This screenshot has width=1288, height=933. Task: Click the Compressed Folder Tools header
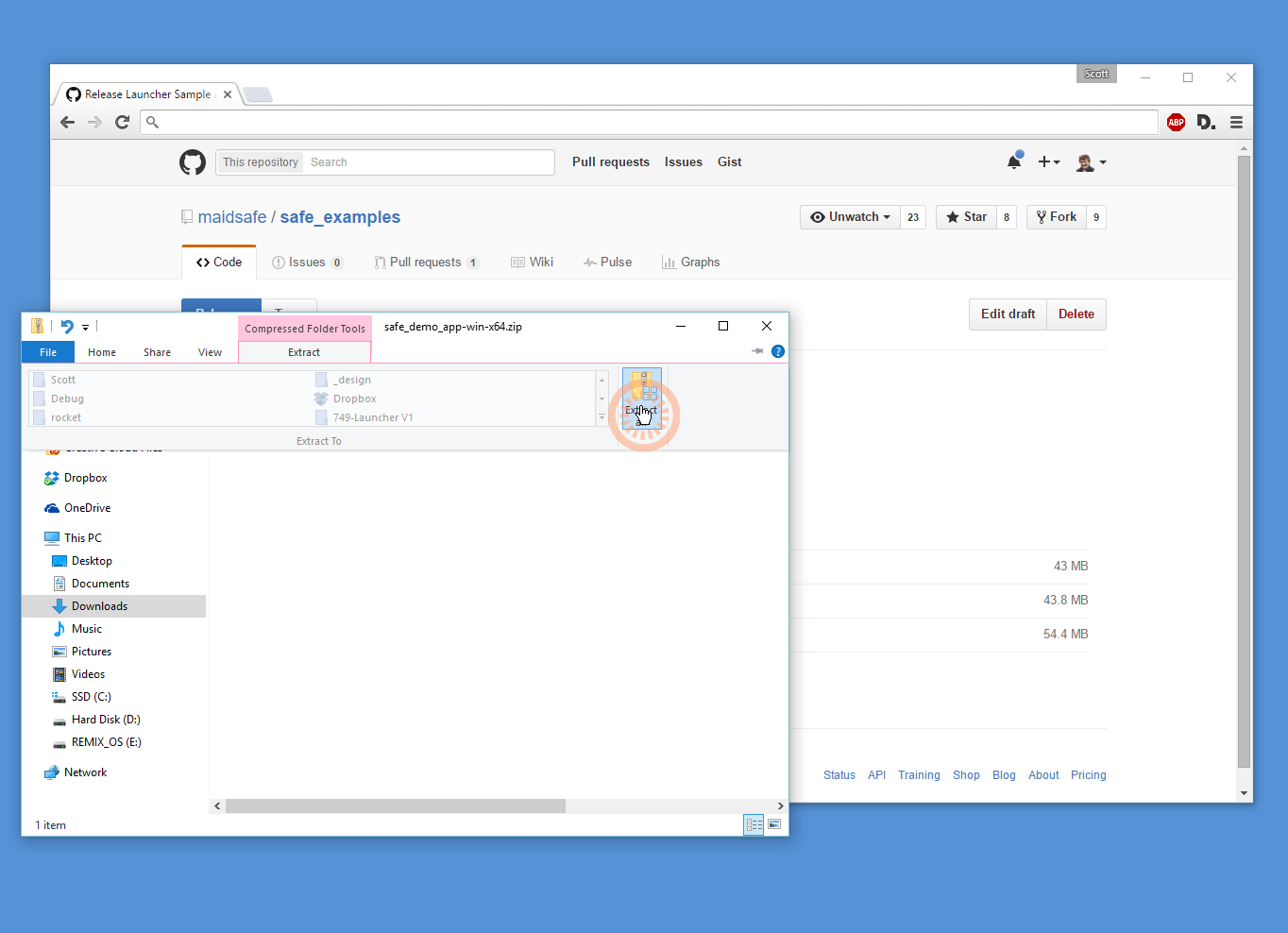(x=305, y=329)
